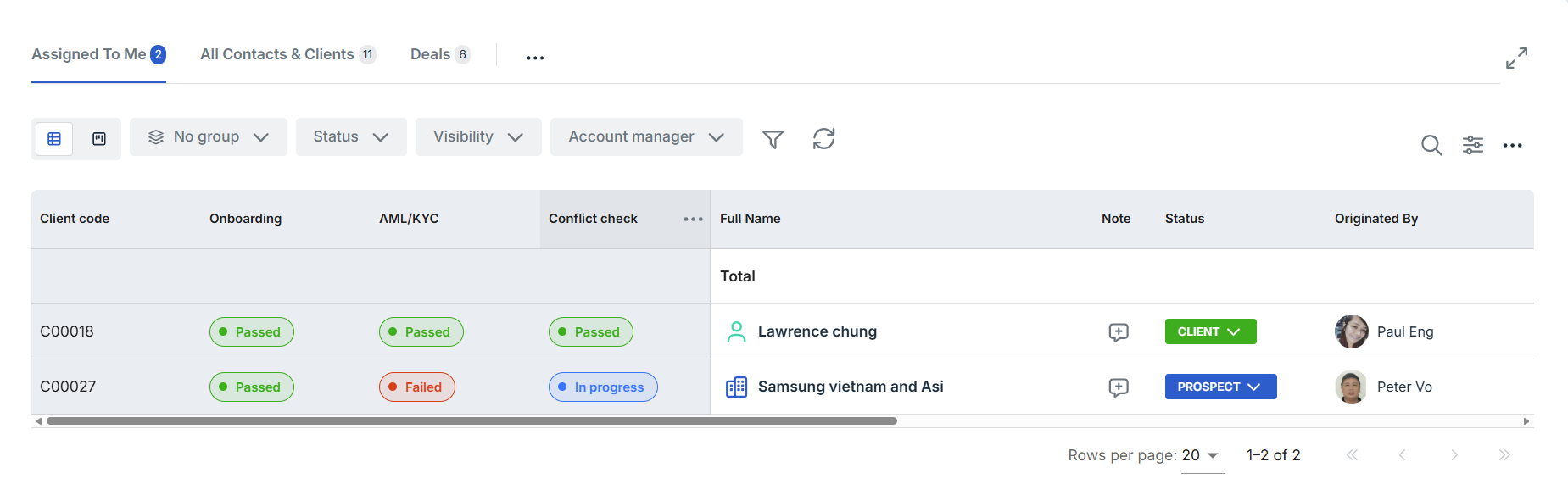This screenshot has width=1568, height=490.
Task: Expand the No group dropdown
Action: click(209, 136)
